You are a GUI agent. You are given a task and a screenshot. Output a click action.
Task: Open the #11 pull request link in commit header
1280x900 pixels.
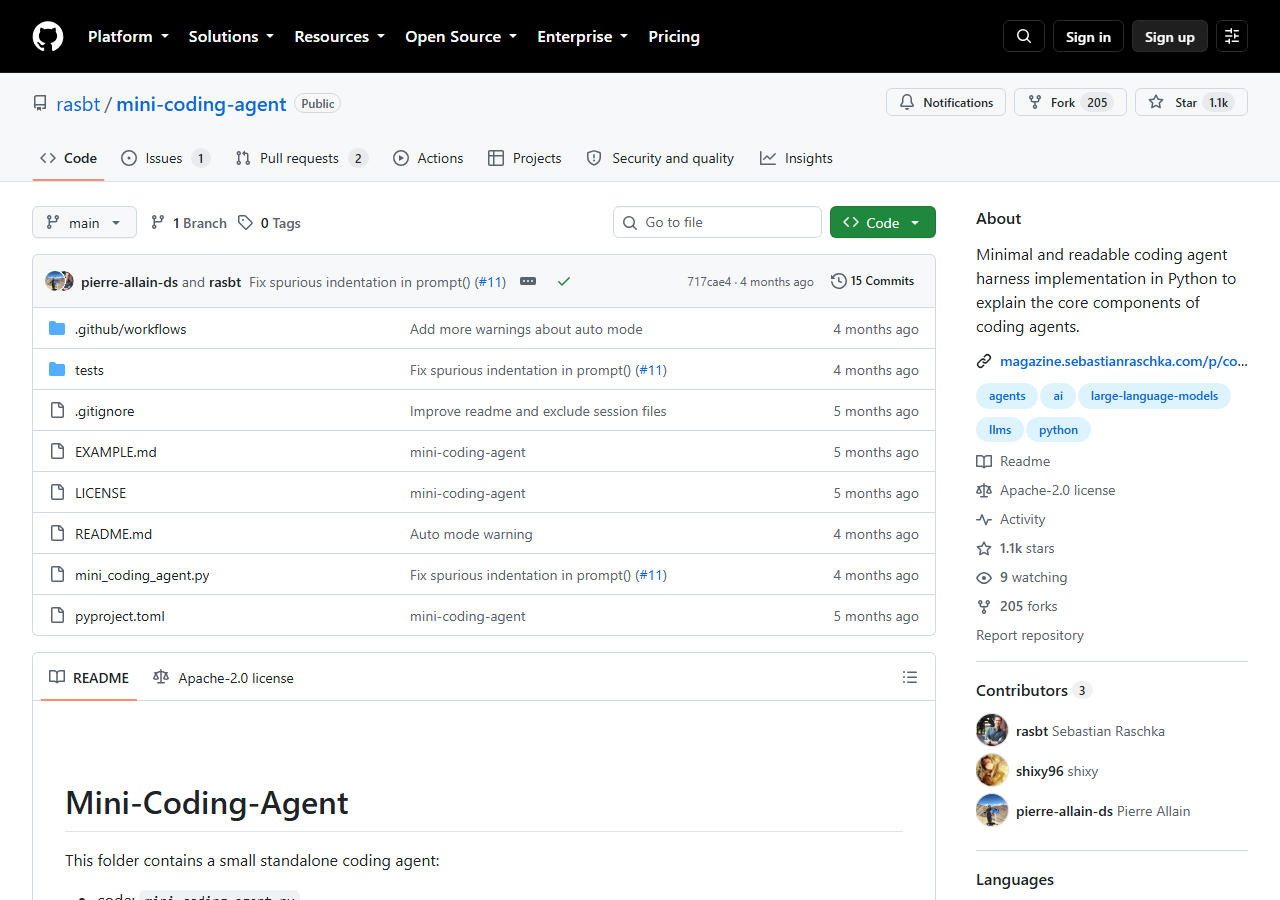click(x=490, y=282)
